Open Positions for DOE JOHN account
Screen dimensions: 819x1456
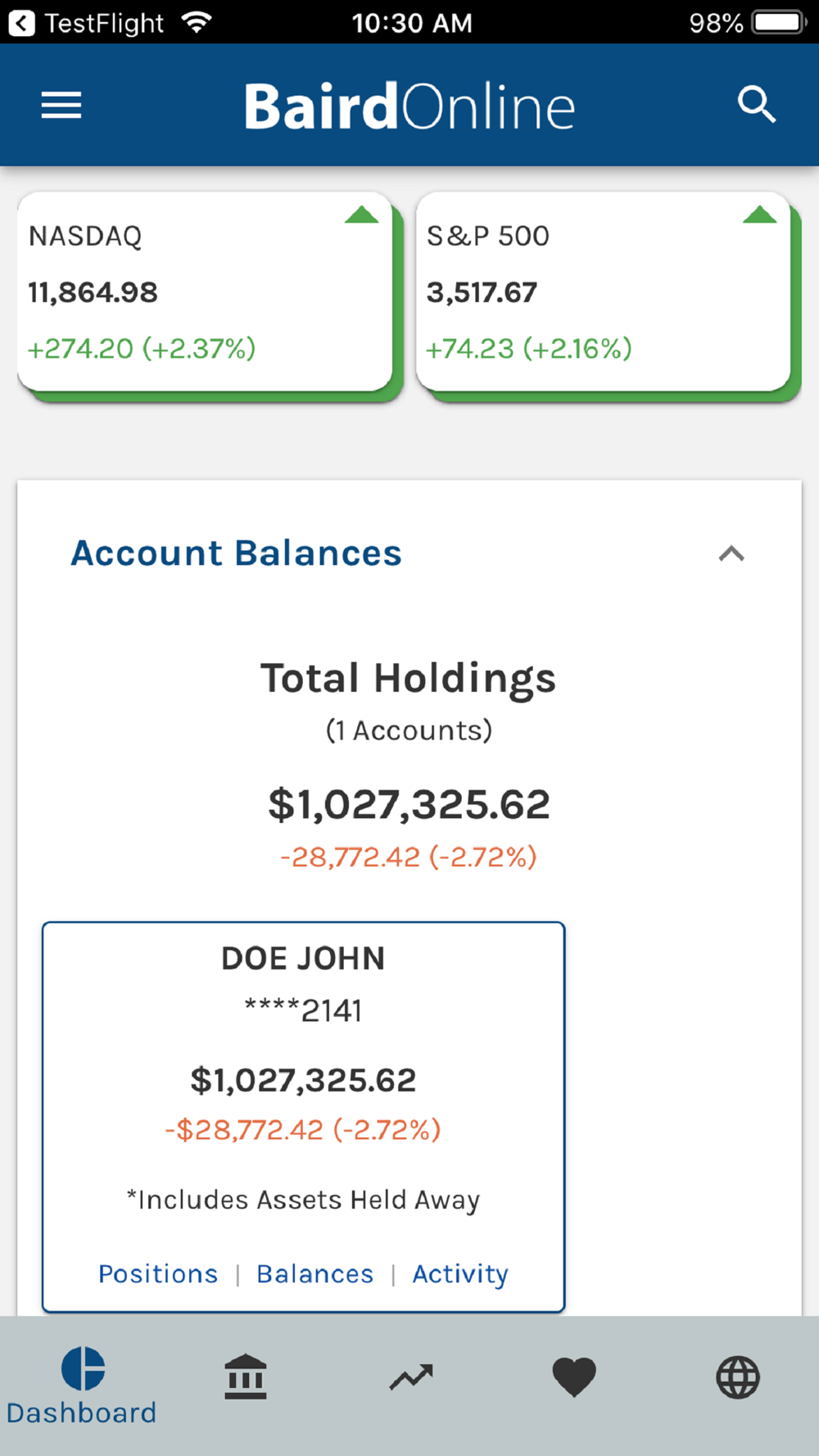158,1274
